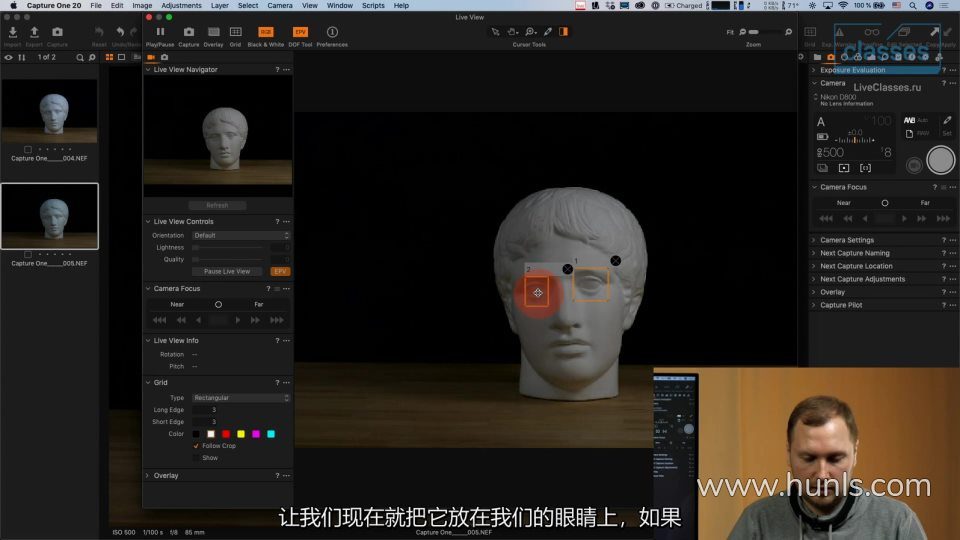
Task: Expand the Next Capture Naming panel
Action: [x=854, y=253]
